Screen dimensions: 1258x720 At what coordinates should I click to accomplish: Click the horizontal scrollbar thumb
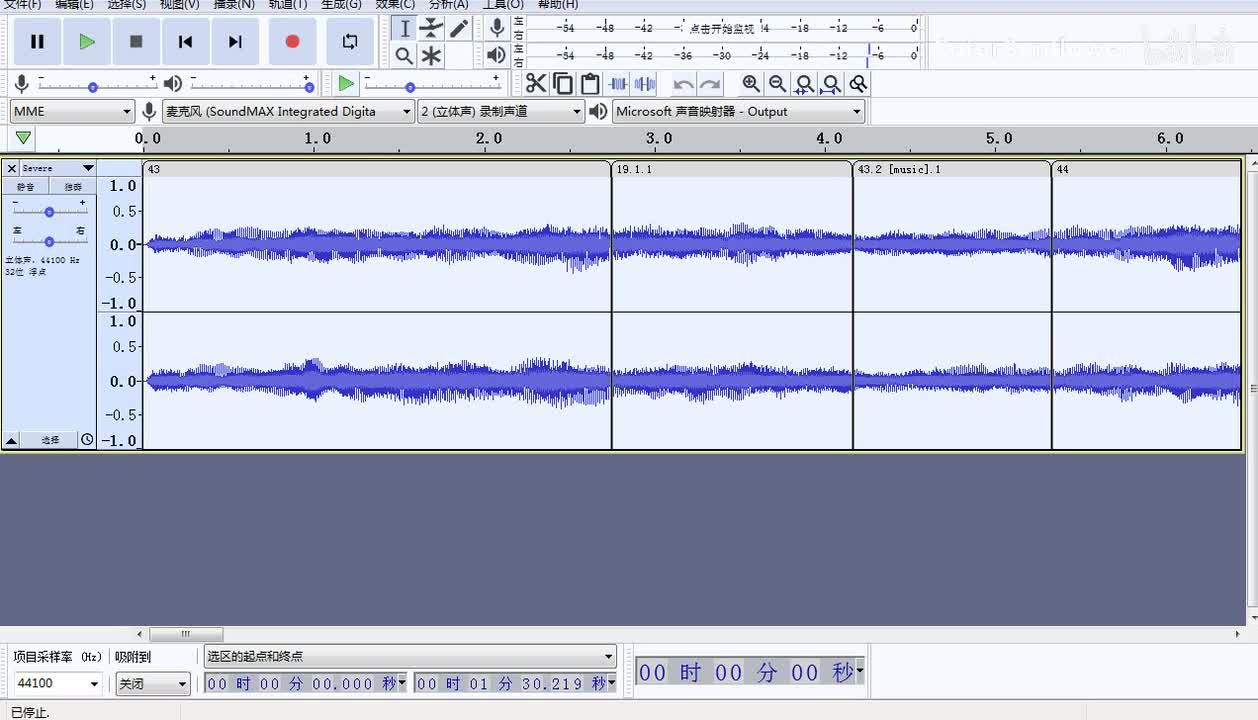point(186,634)
